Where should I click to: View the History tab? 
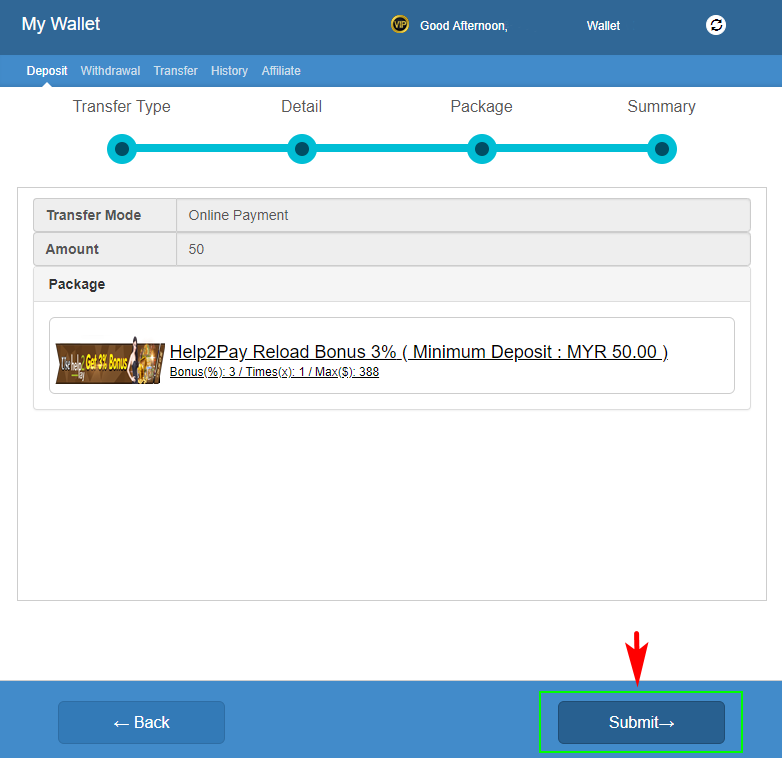tap(229, 71)
